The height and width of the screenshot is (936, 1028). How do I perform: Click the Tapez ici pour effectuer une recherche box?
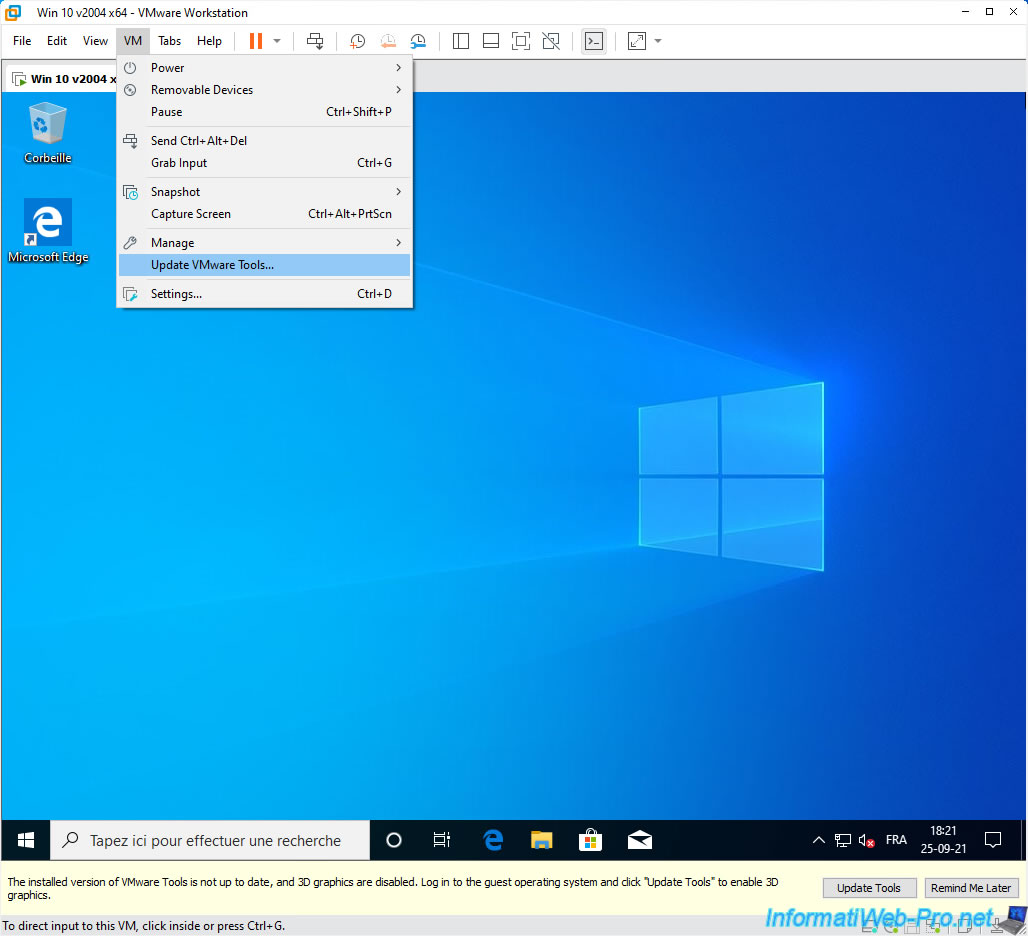(x=210, y=840)
